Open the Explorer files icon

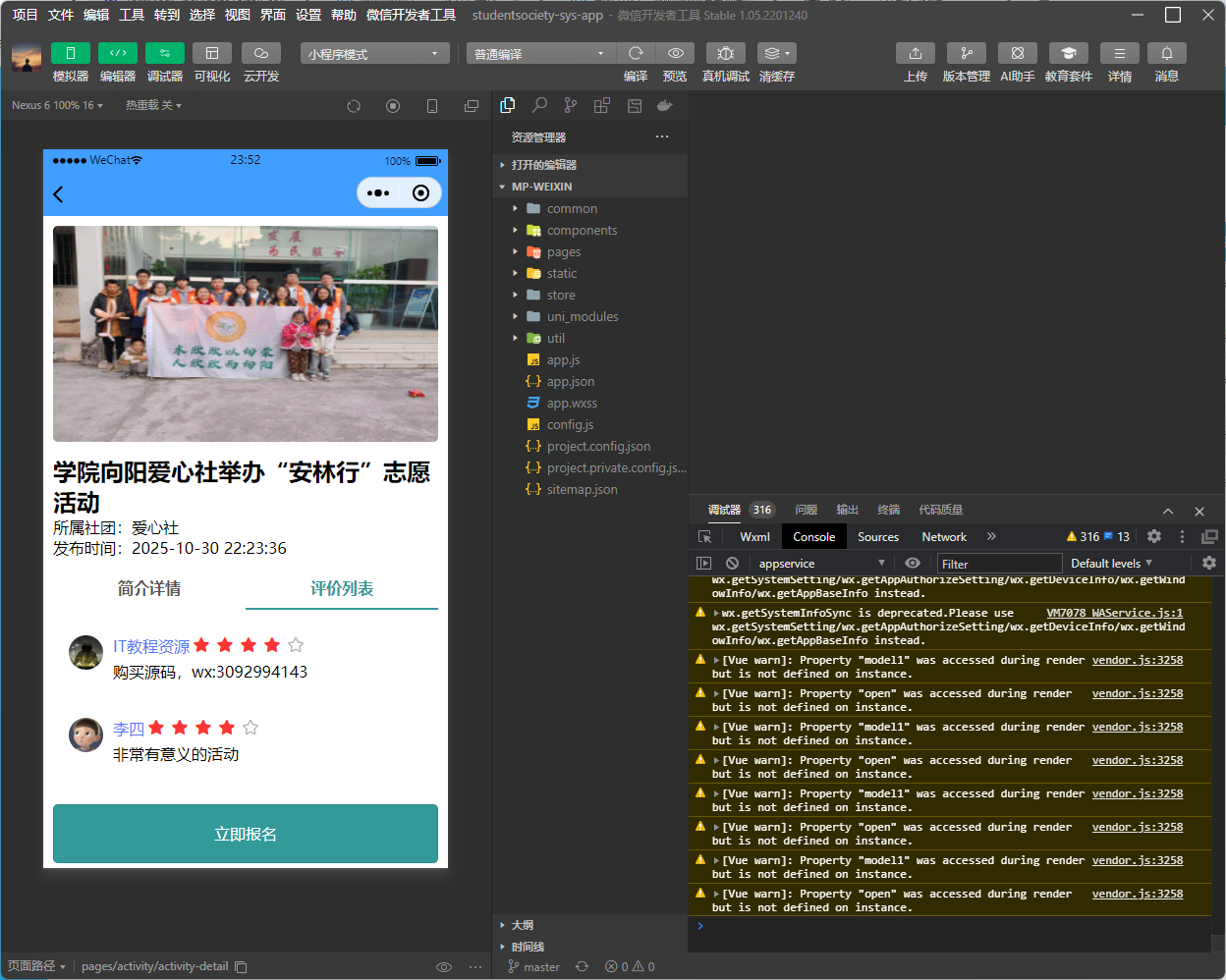[x=508, y=105]
